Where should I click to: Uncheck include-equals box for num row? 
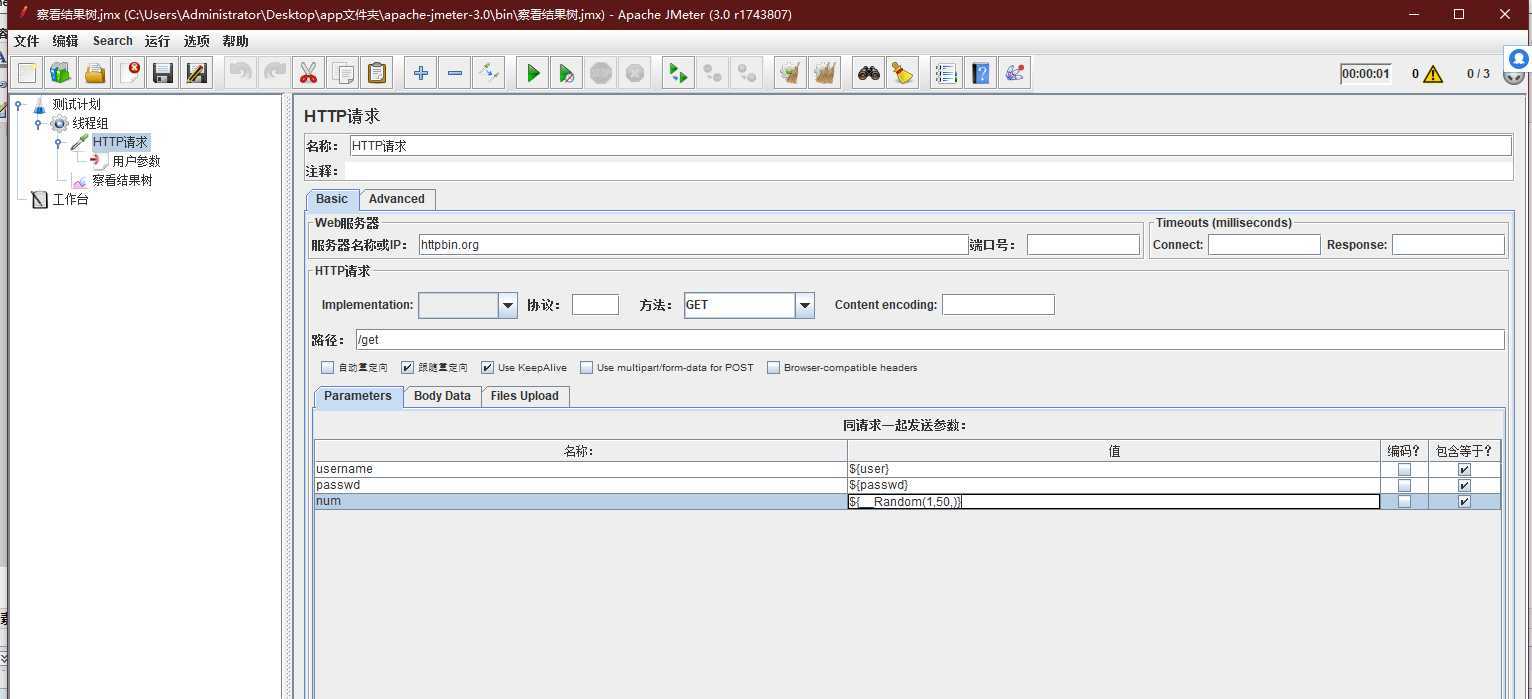tap(1464, 501)
